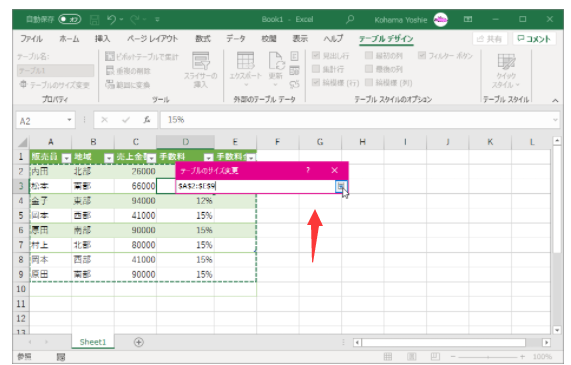Open the 表示 tab

coord(300,39)
